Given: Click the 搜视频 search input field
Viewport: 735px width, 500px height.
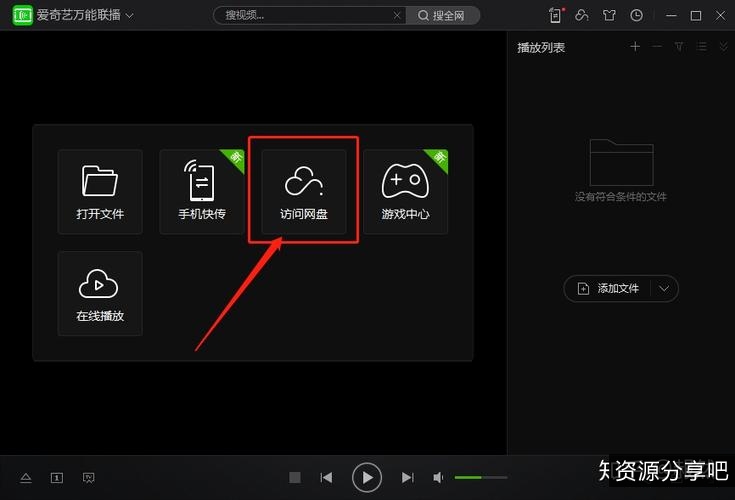Looking at the screenshot, I should 300,15.
